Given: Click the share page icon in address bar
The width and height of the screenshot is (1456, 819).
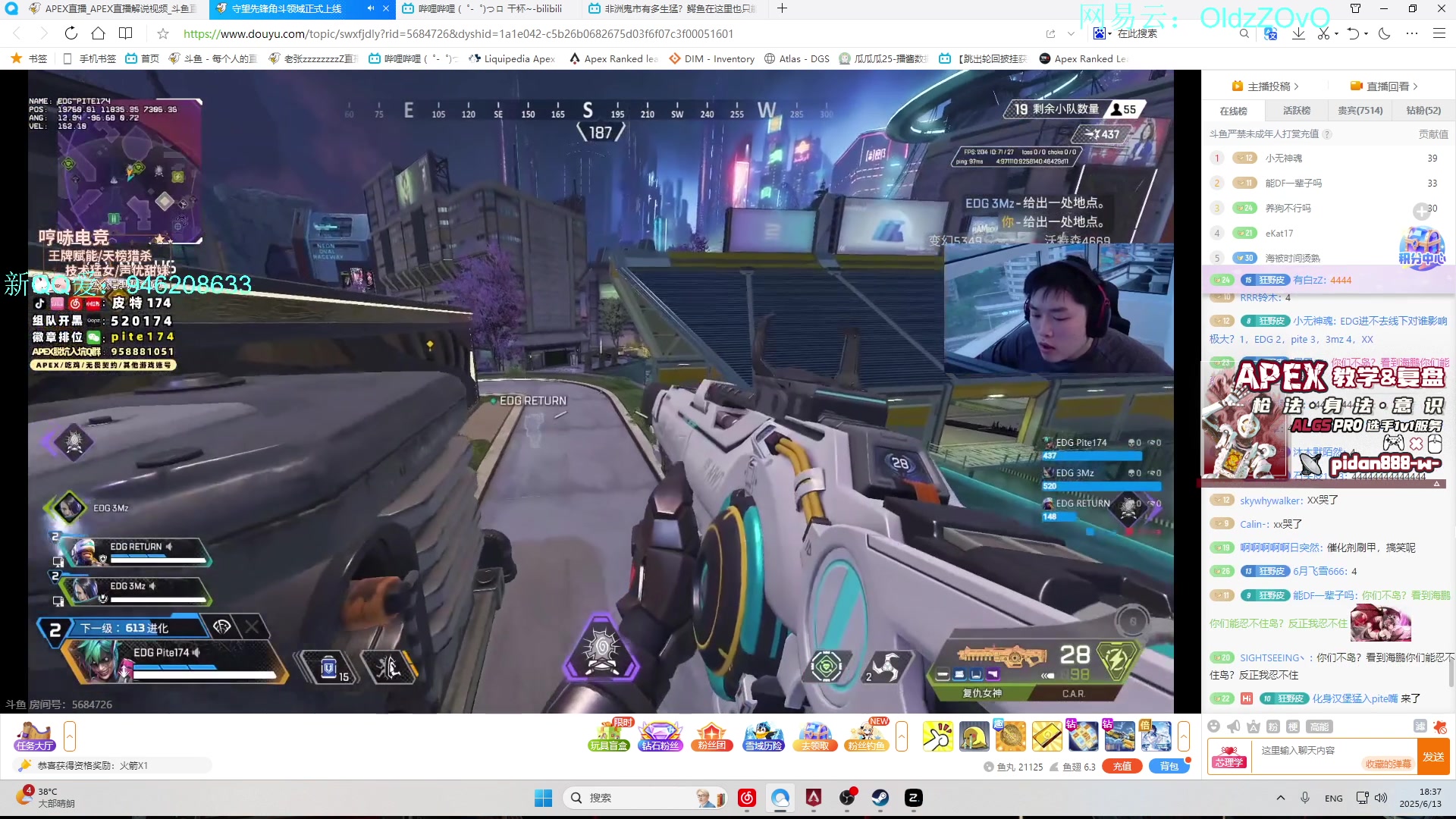Looking at the screenshot, I should tap(1050, 33).
